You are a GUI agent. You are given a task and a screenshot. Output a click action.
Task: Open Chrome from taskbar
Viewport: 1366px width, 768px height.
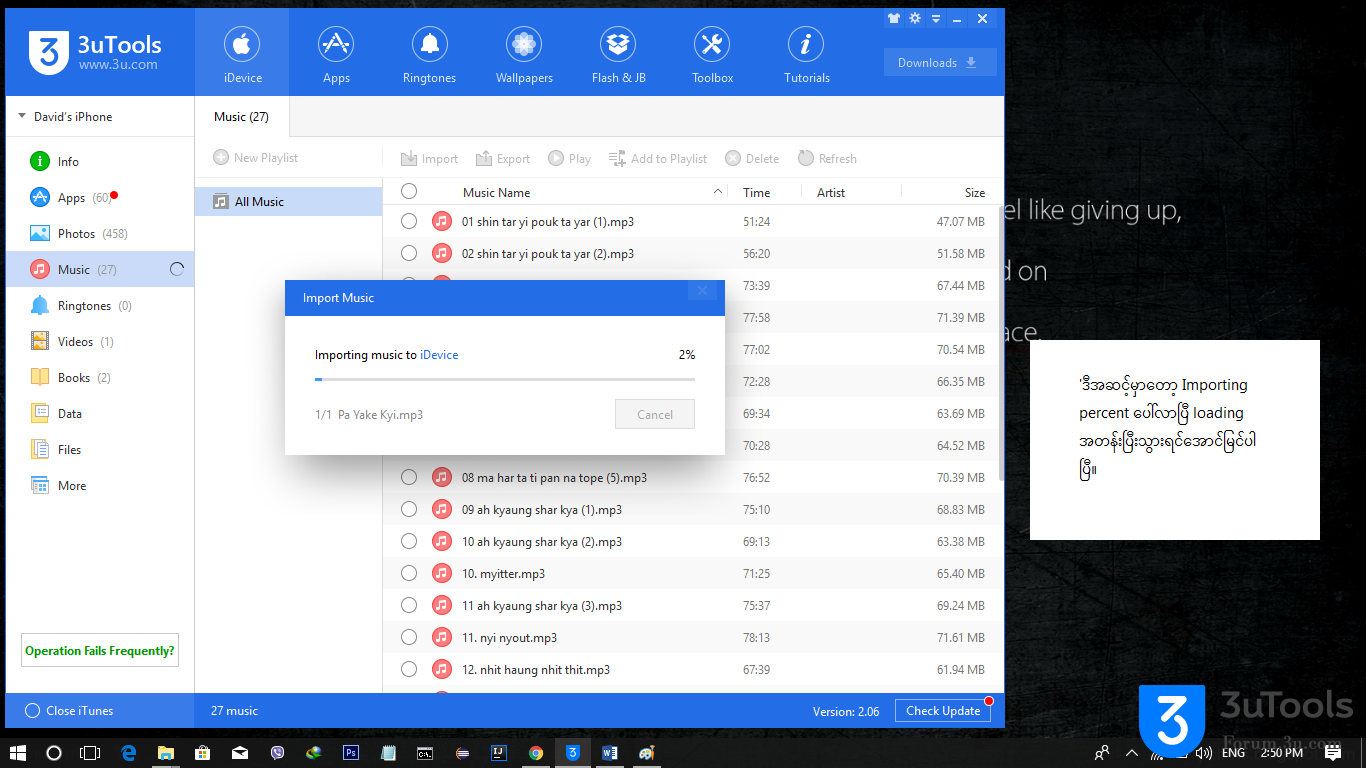pos(536,752)
